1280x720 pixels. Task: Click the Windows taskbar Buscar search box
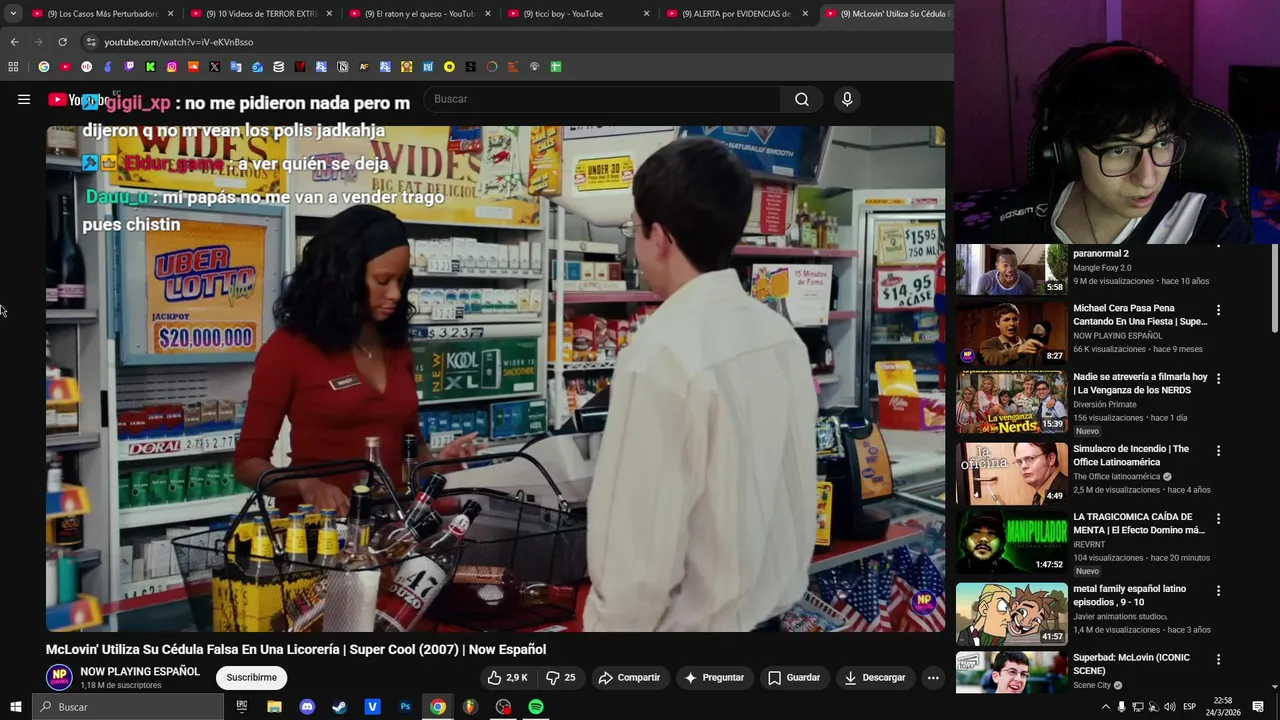(x=128, y=707)
